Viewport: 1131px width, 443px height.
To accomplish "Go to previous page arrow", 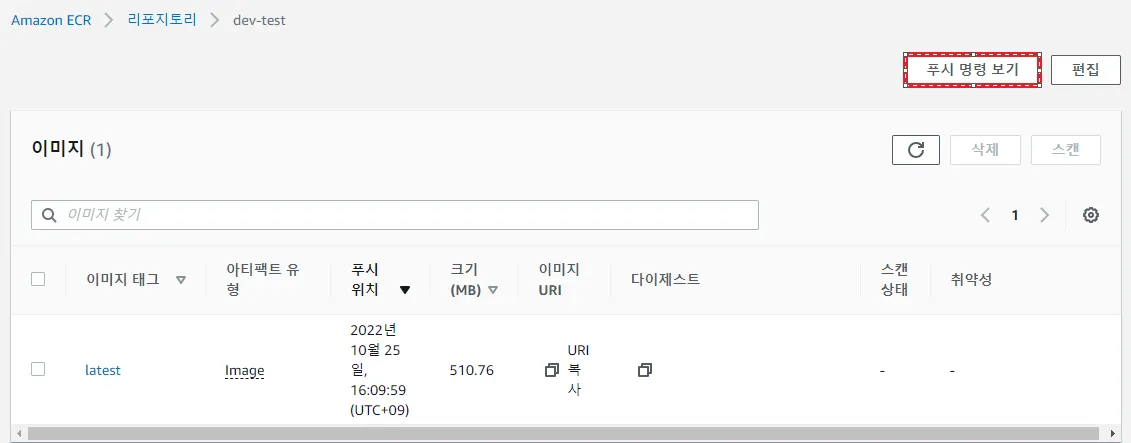I will point(985,215).
